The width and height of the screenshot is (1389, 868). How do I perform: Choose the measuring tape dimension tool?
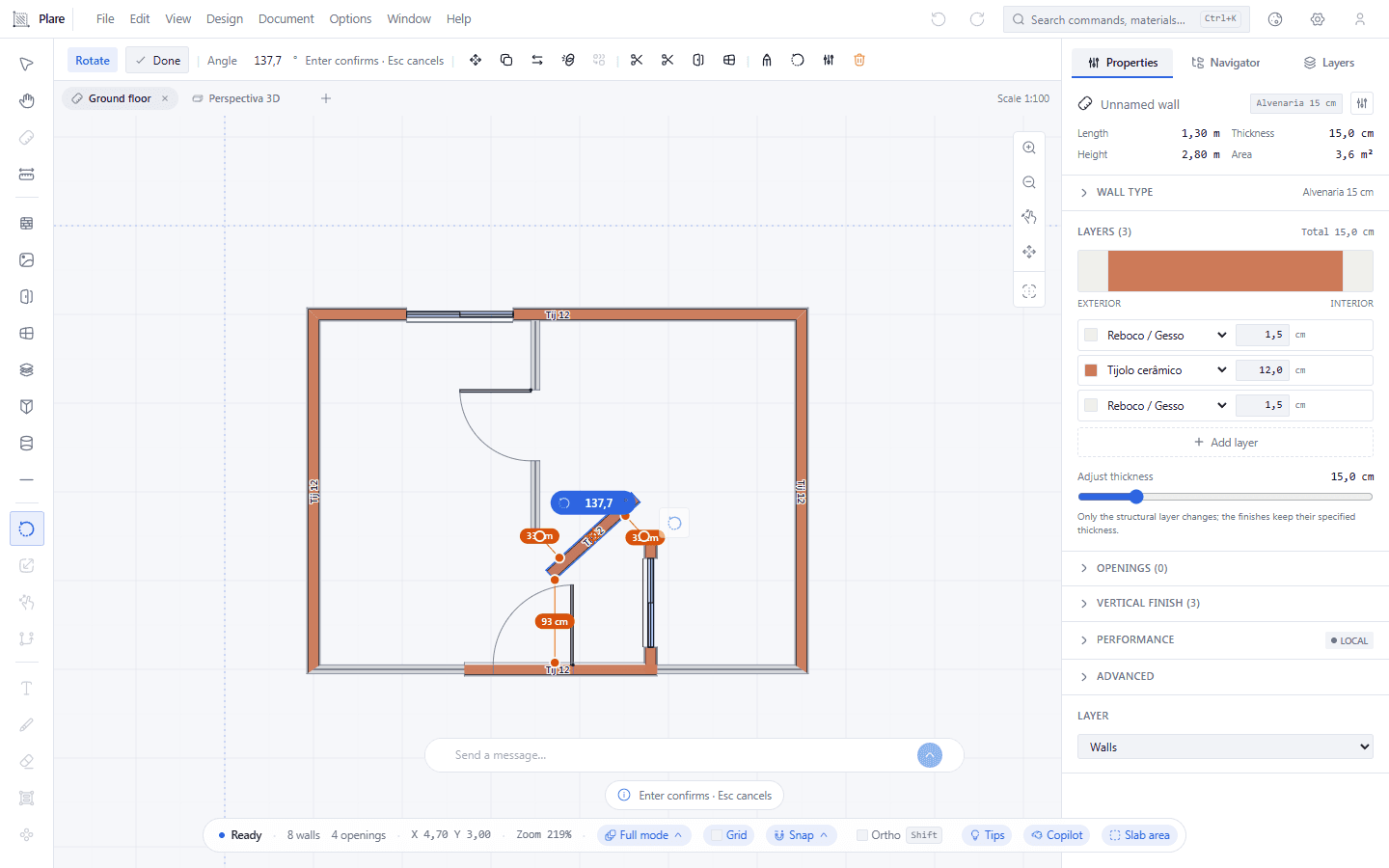pos(27,175)
